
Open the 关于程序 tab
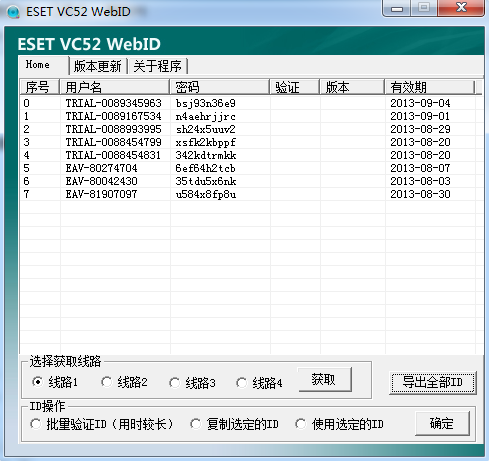coord(158,66)
